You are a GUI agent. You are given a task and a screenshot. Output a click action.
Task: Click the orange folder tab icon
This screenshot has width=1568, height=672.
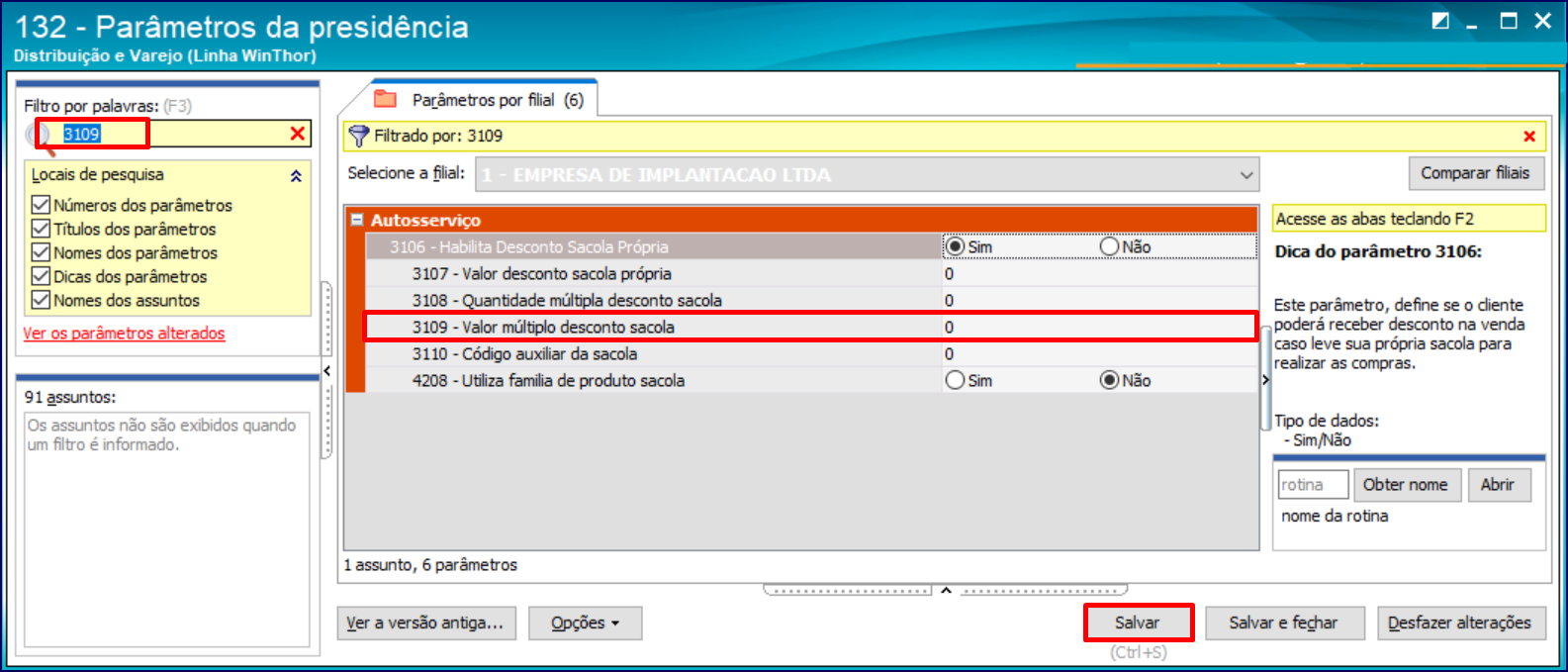tap(385, 99)
